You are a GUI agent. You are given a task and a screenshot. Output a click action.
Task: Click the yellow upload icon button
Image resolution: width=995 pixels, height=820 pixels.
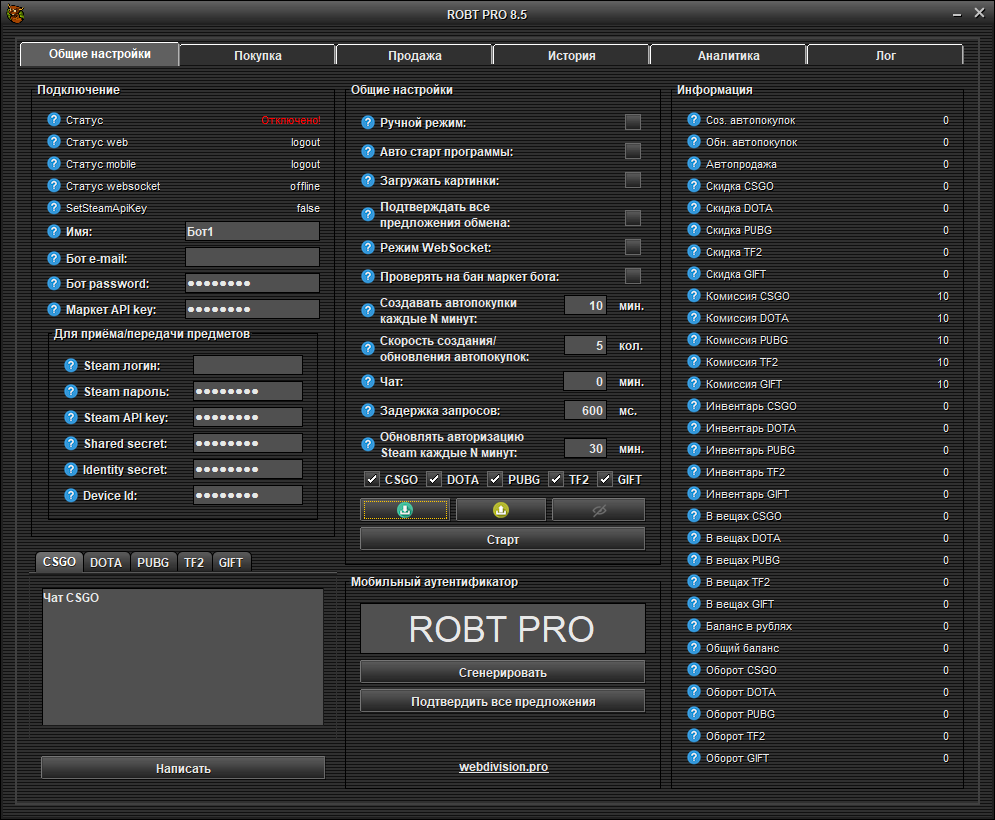[501, 510]
